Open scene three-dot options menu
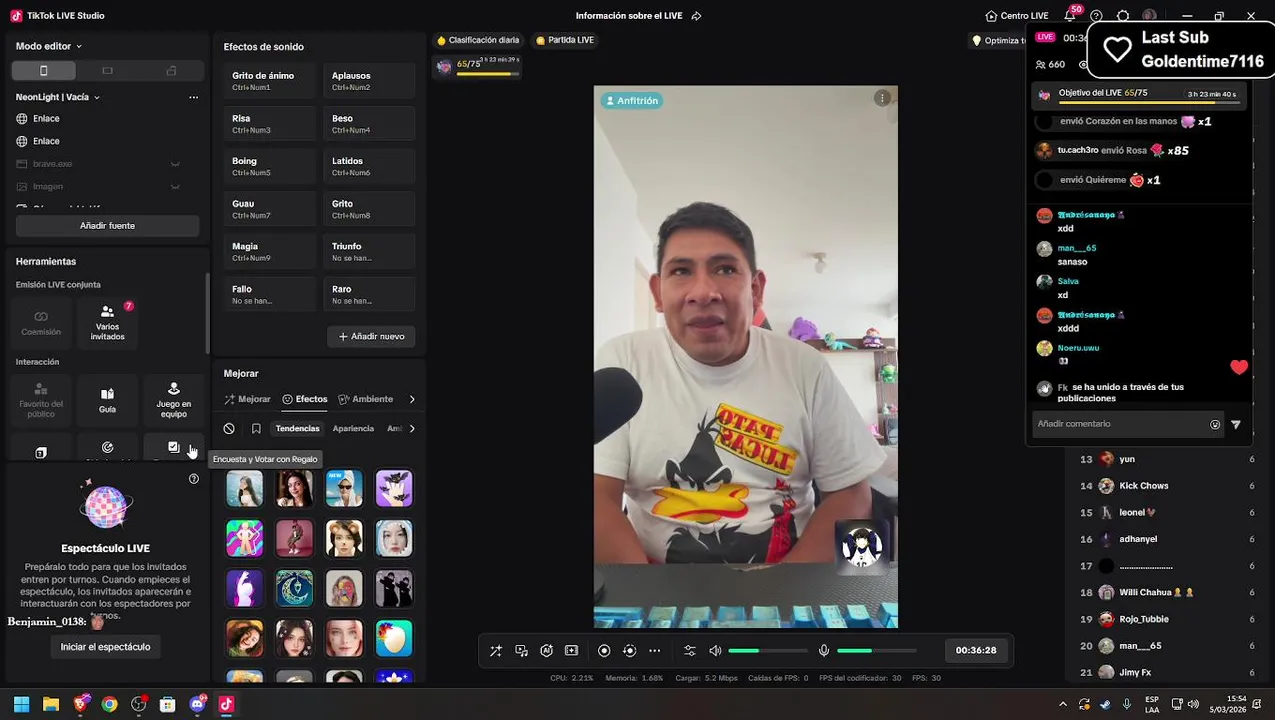The width and height of the screenshot is (1275, 720). point(193,97)
